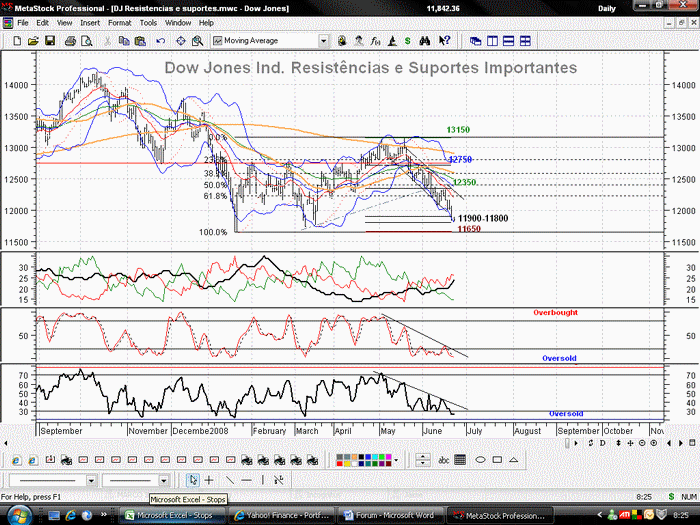Select the help pointer question icon
This screenshot has height=525, width=700.
[x=444, y=41]
